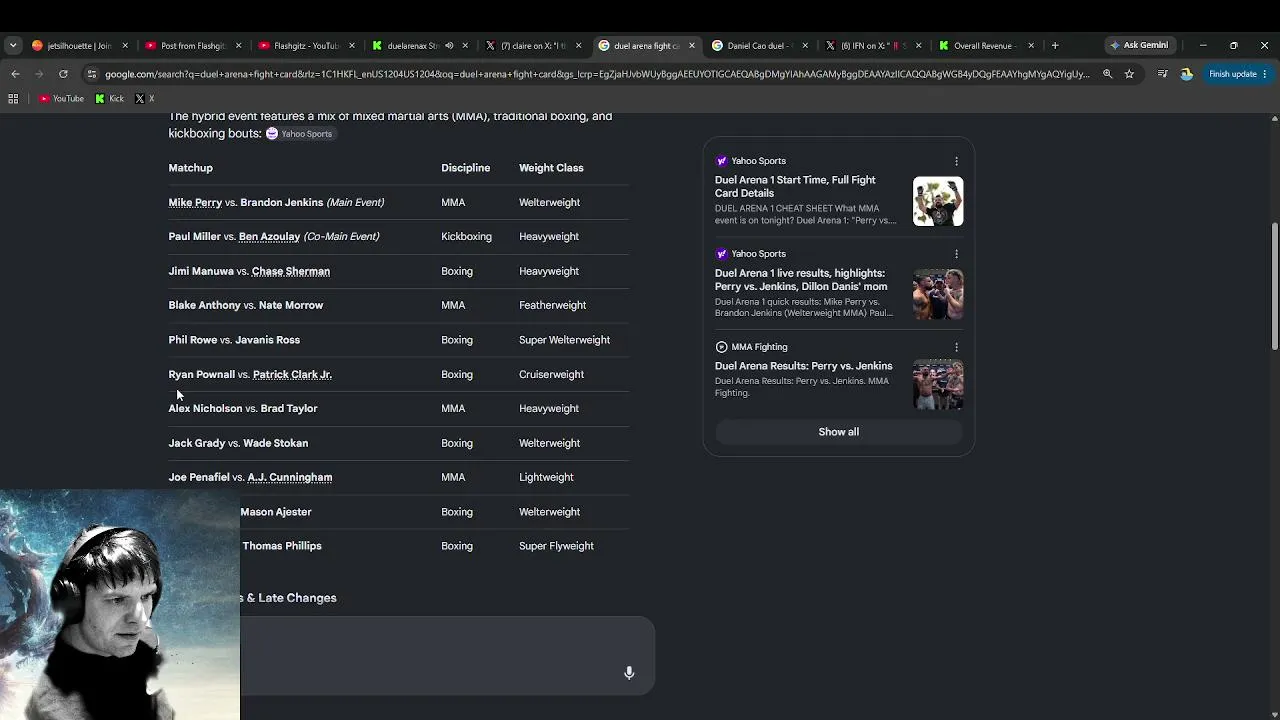Close the Overall Revenue tab
The image size is (1280, 720).
(x=1031, y=45)
